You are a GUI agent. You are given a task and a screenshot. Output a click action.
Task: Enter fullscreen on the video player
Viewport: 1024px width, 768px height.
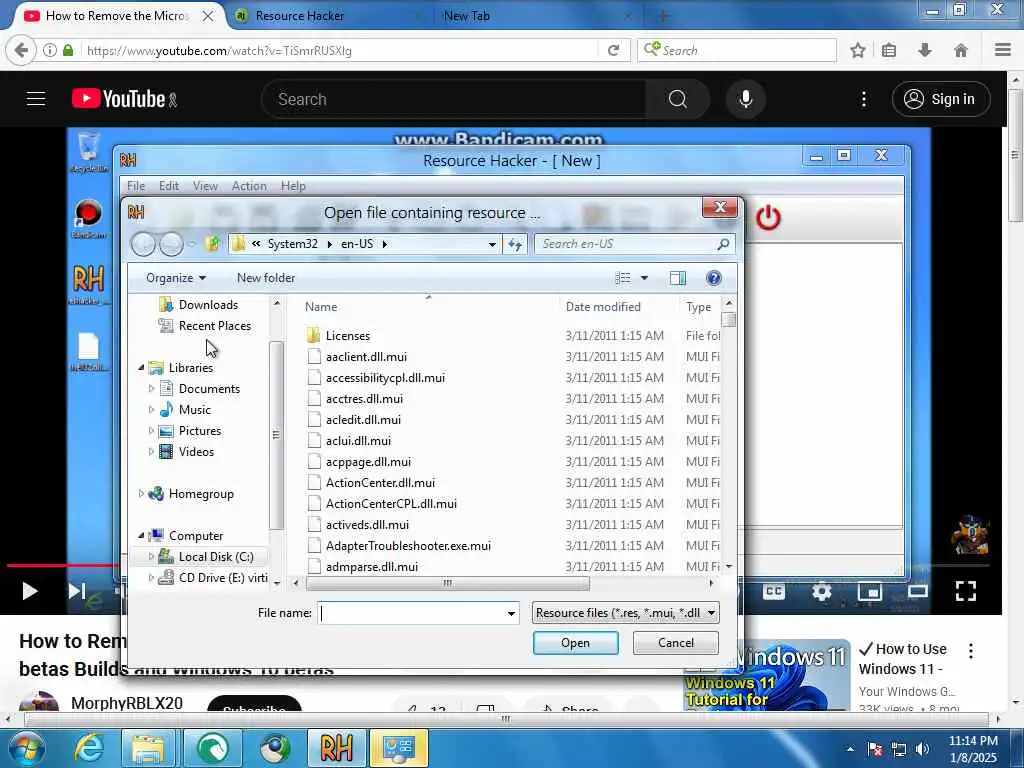click(965, 591)
